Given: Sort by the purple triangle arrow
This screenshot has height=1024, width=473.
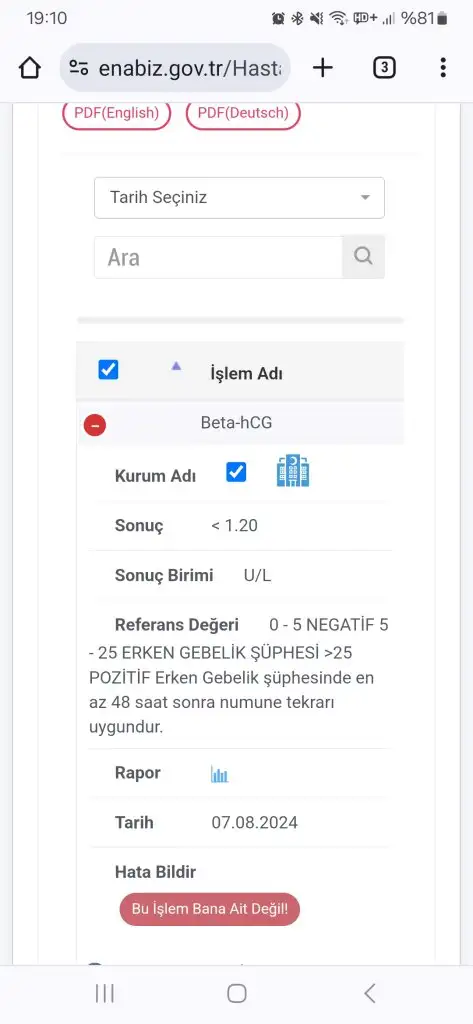Looking at the screenshot, I should pyautogui.click(x=176, y=366).
